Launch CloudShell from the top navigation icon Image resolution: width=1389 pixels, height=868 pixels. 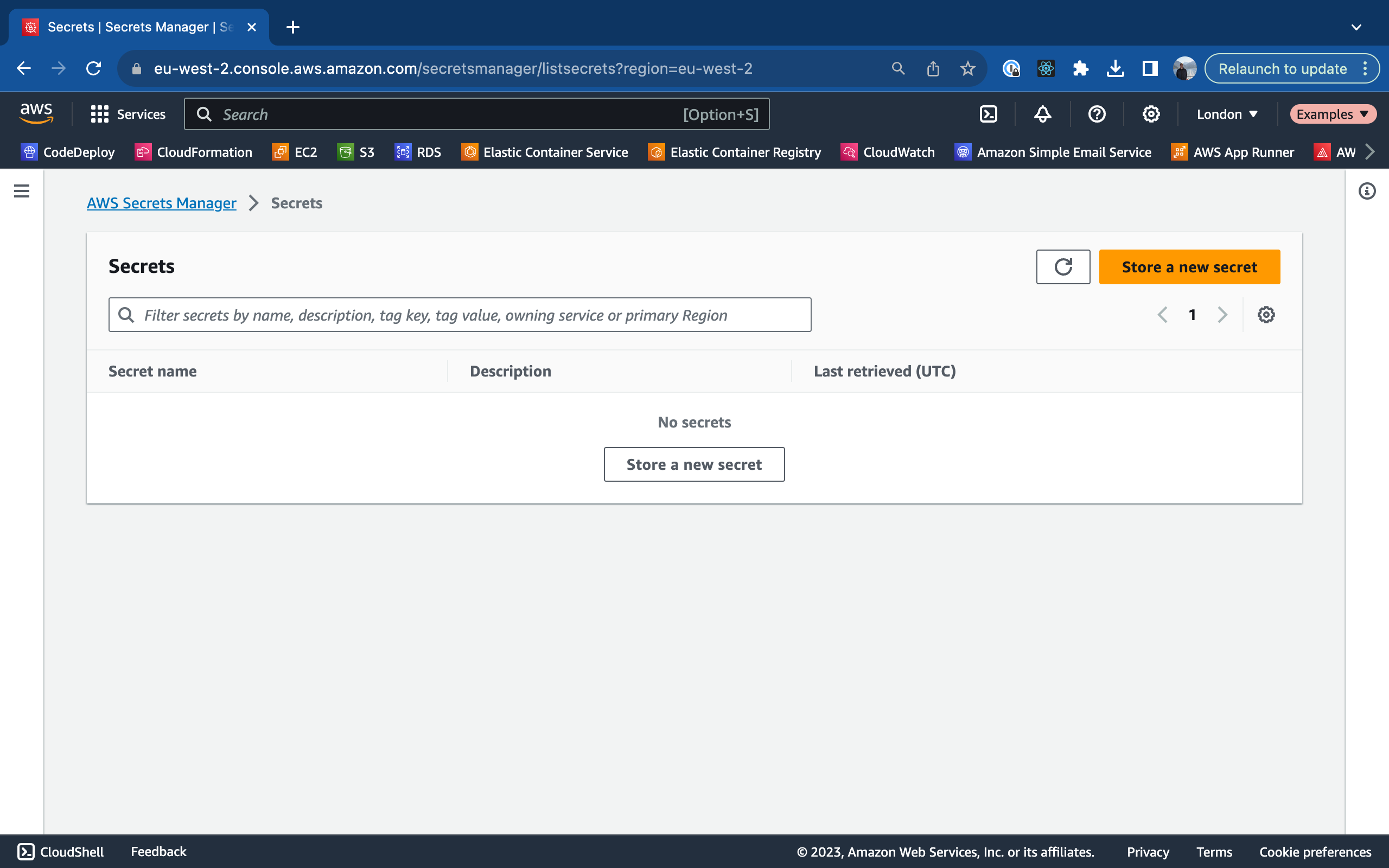(989, 114)
